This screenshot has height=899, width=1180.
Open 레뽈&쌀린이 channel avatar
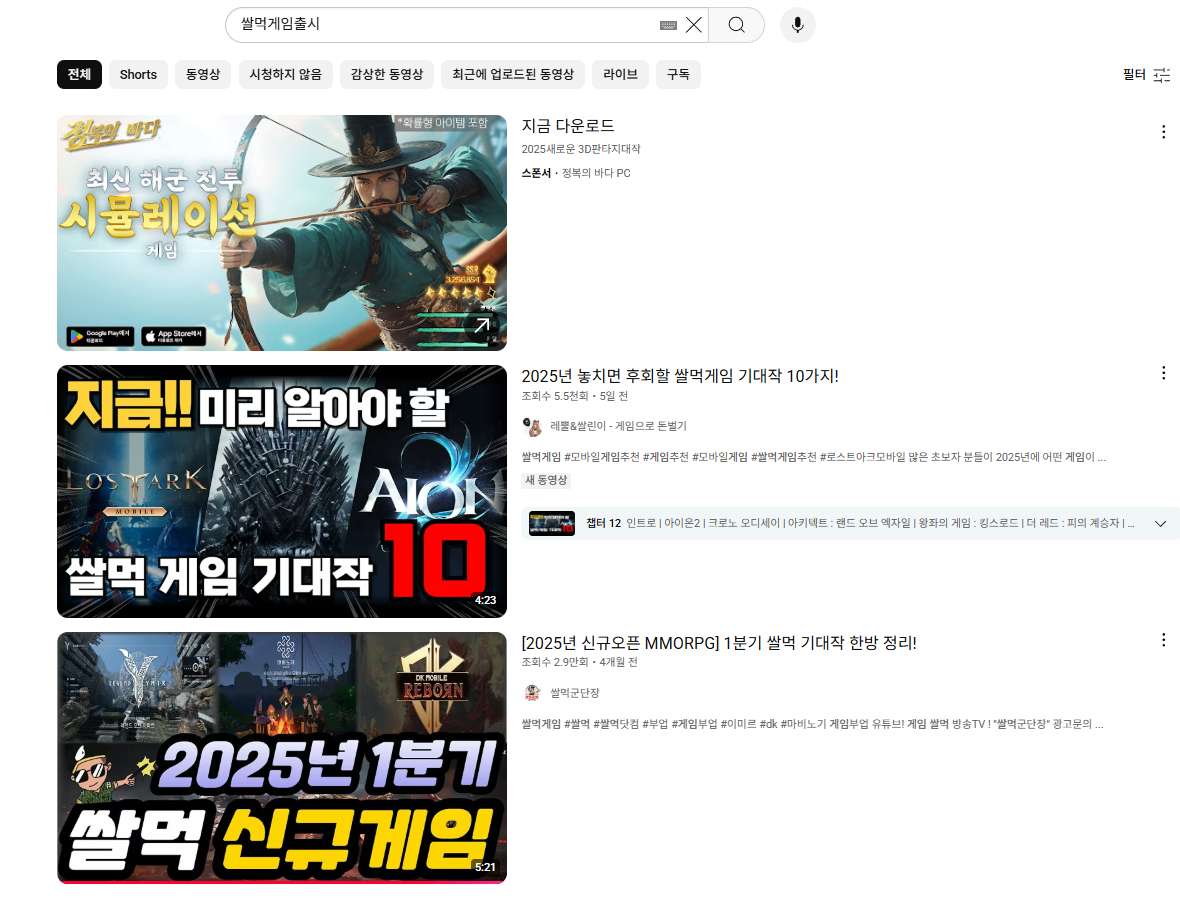tap(532, 427)
